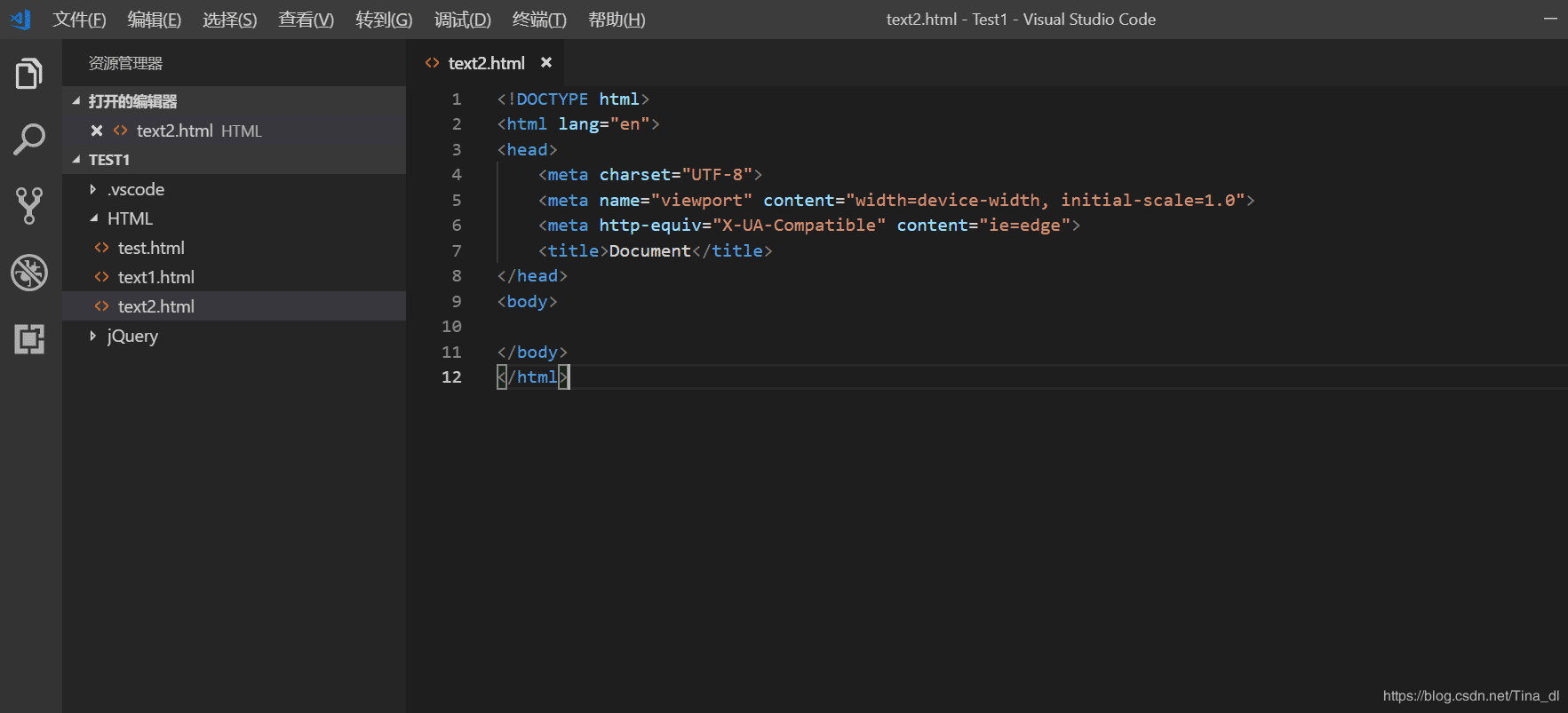This screenshot has width=1568, height=713.
Task: Open the 文件(F) menu
Action: tap(79, 20)
